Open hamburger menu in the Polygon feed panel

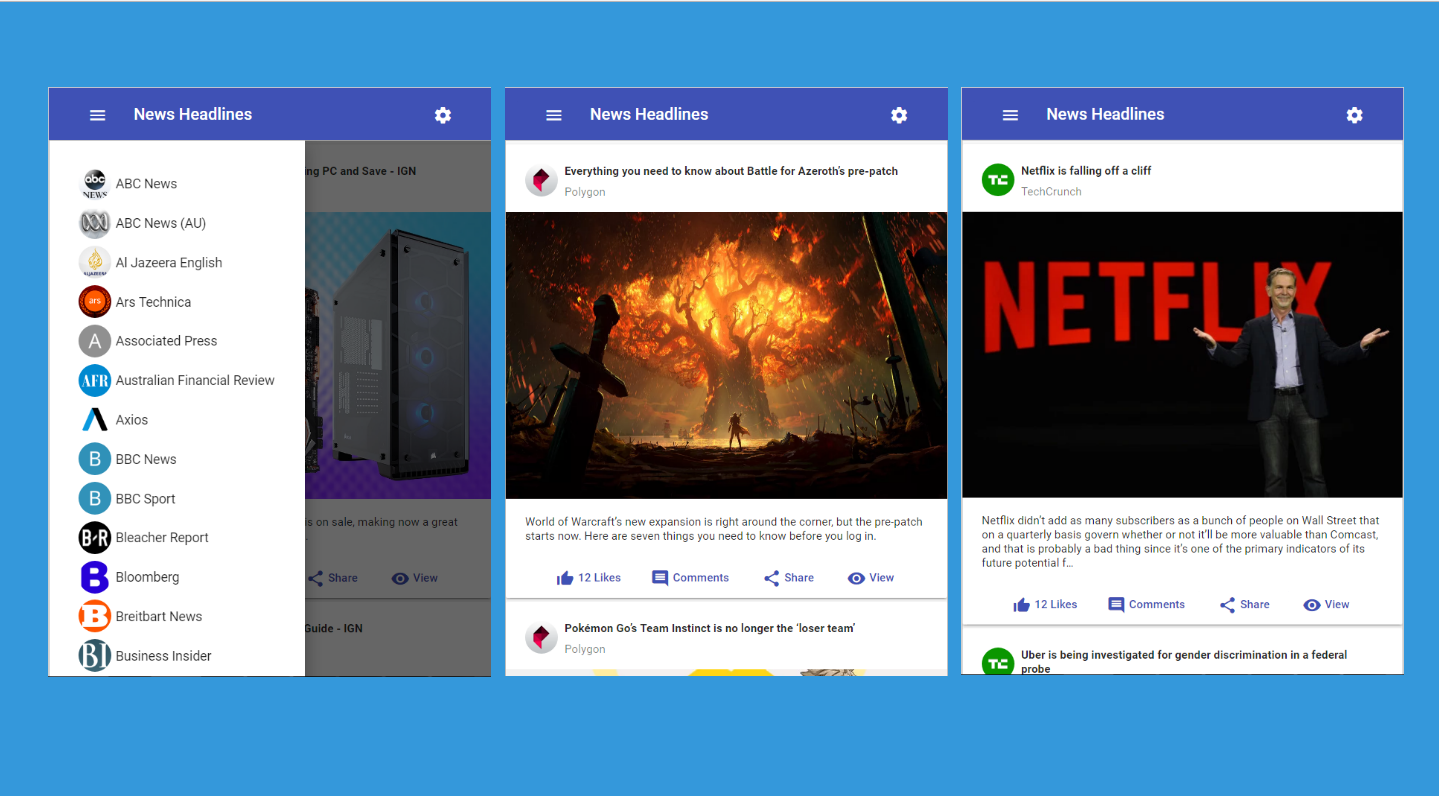pyautogui.click(x=553, y=115)
